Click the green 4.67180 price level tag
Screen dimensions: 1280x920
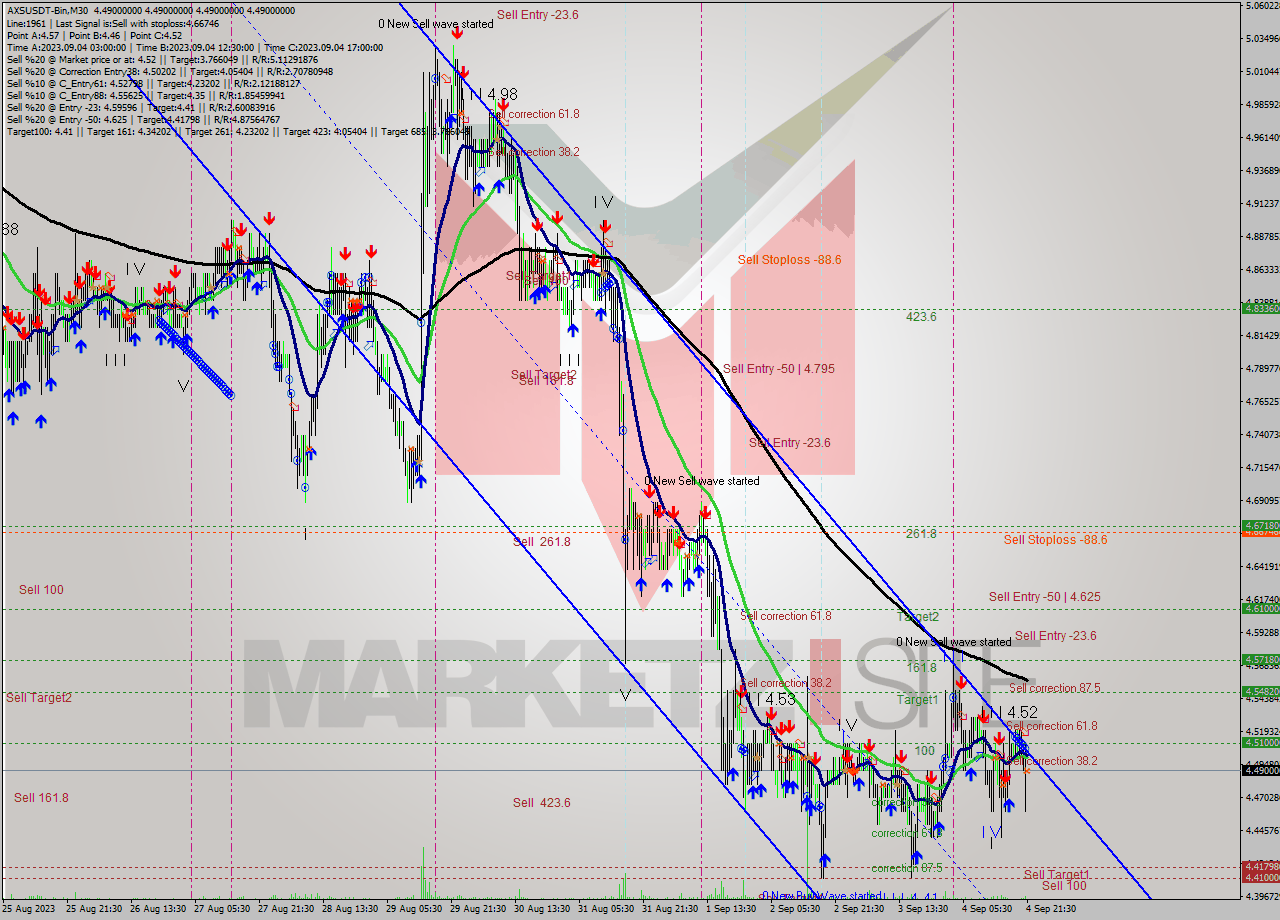click(1260, 524)
